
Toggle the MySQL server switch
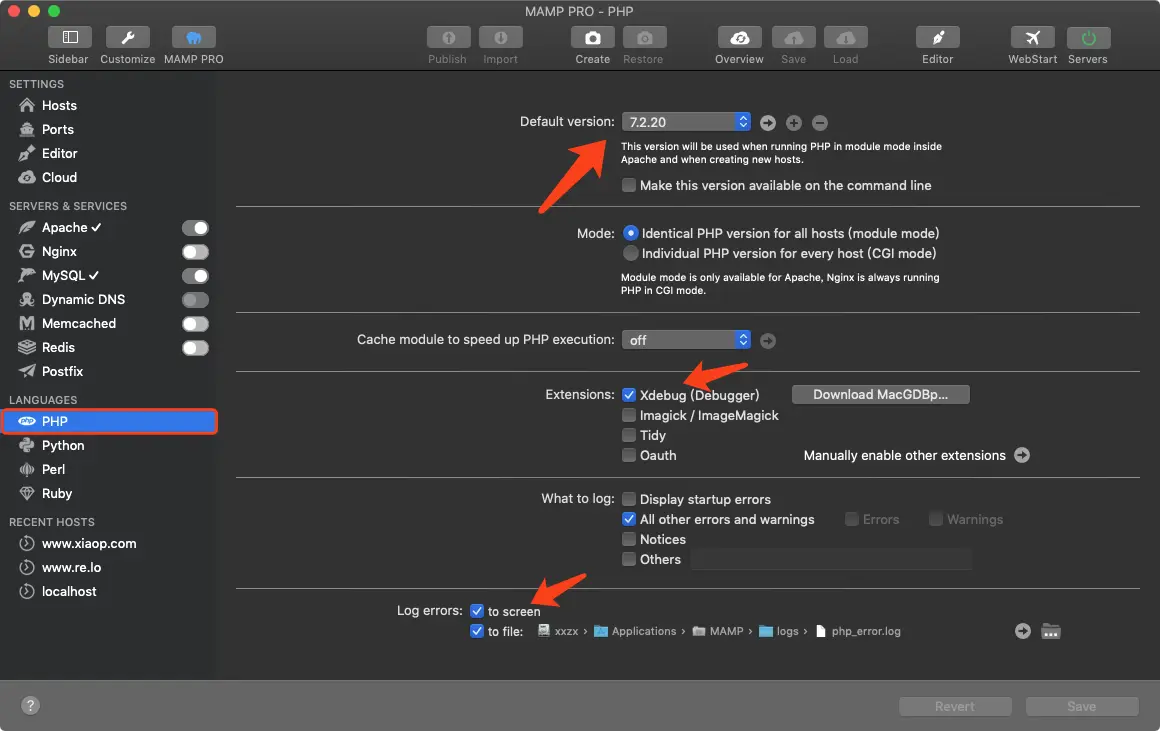click(195, 276)
